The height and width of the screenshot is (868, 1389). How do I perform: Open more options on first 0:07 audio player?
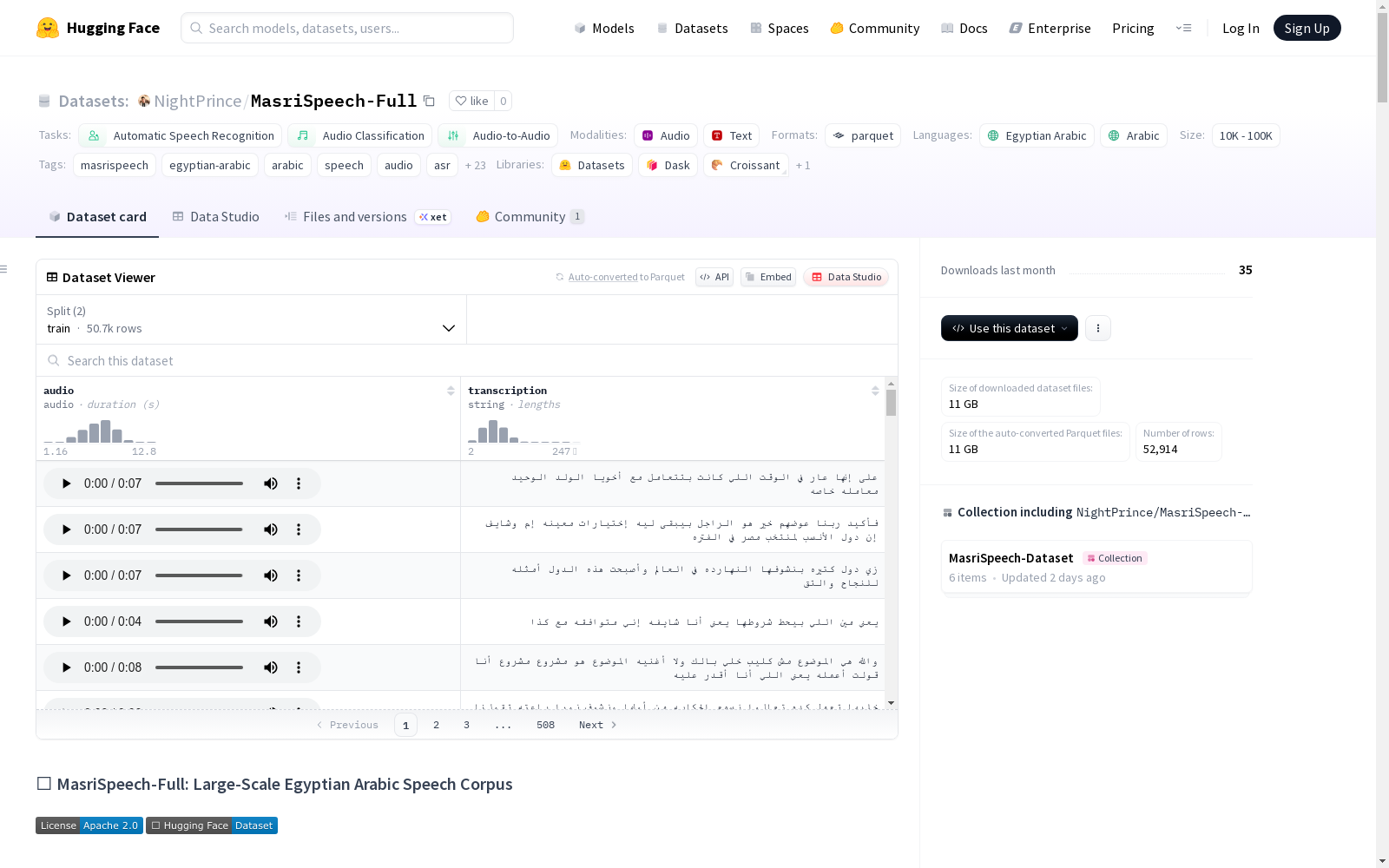299,483
